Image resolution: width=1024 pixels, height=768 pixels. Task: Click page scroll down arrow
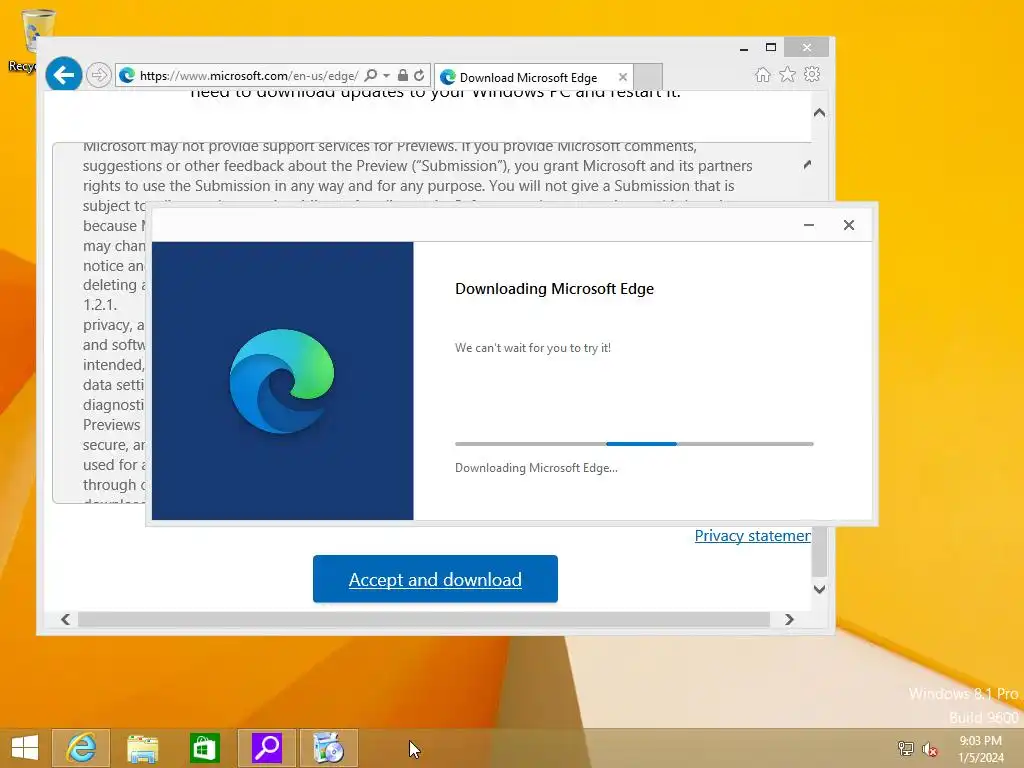(x=820, y=589)
